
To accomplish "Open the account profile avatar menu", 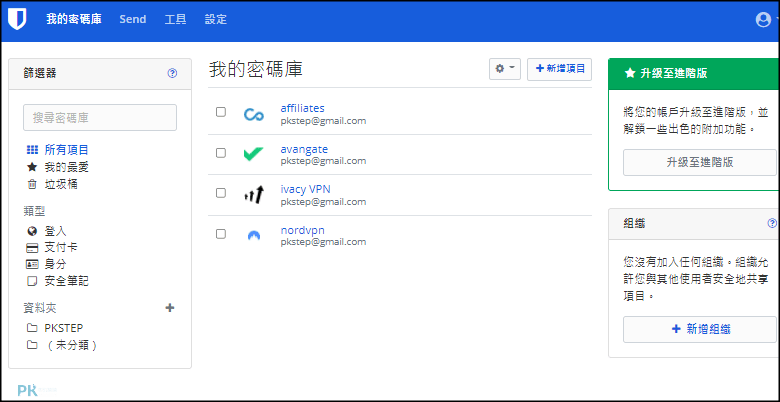I will click(x=763, y=19).
